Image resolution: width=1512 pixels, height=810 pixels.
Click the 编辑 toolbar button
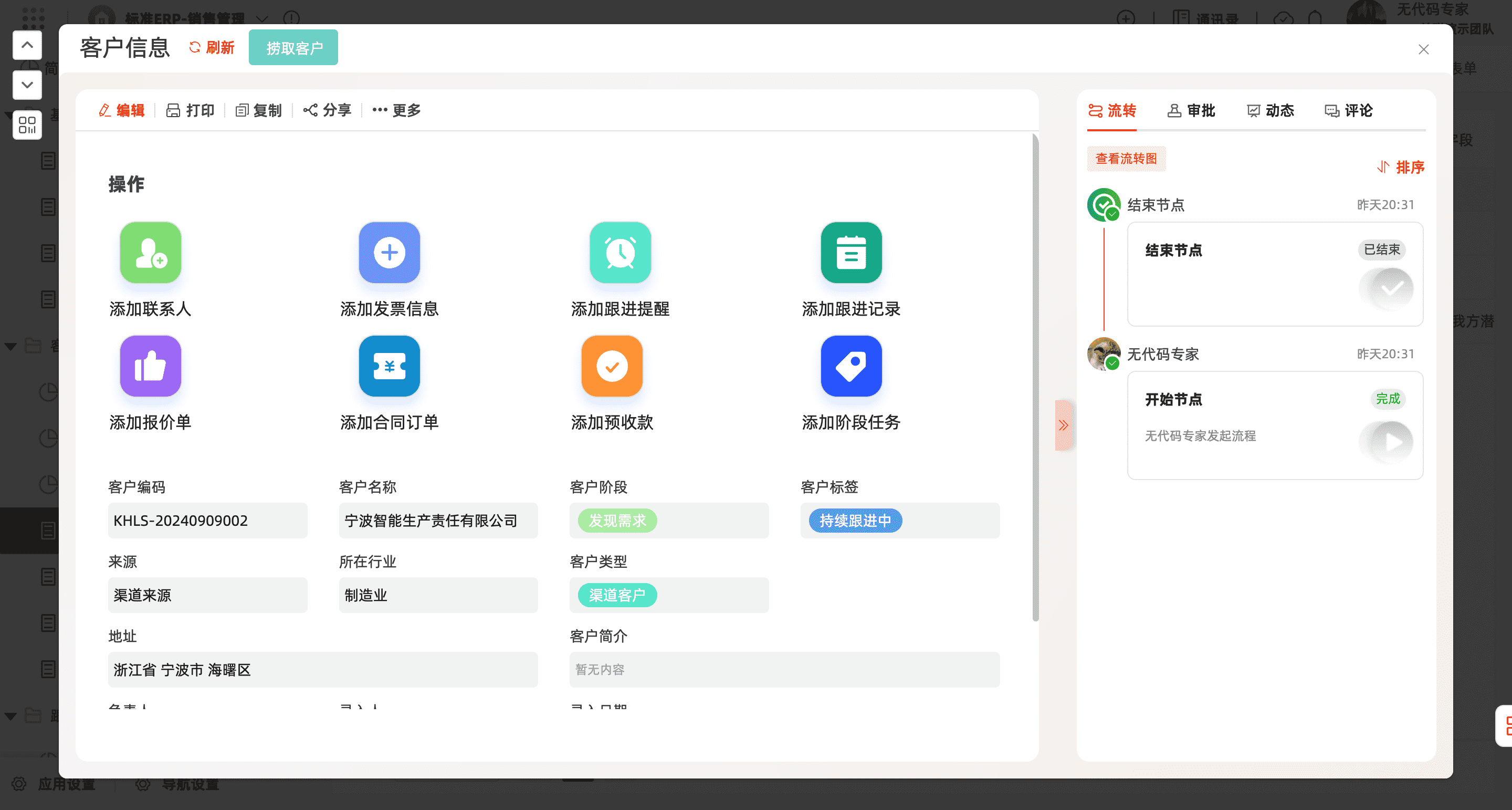point(121,110)
